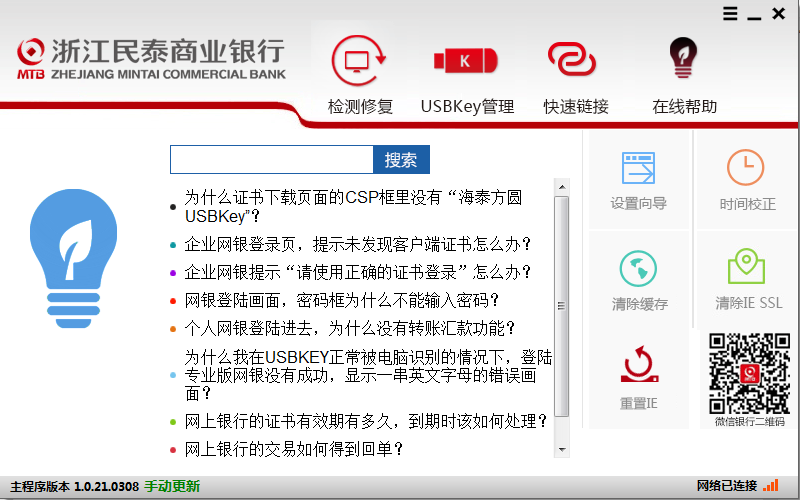Image resolution: width=800 pixels, height=500 pixels.
Task: Click the 微信银行二维码 QR code
Action: (749, 373)
